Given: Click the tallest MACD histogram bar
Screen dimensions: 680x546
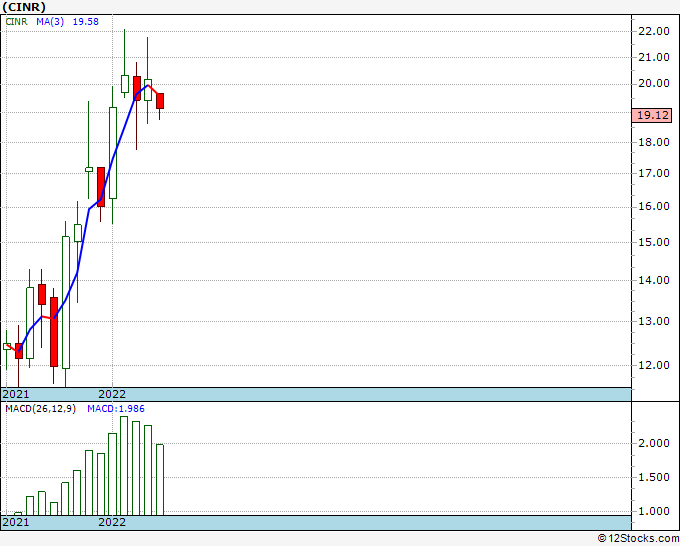Looking at the screenshot, I should coord(124,466).
